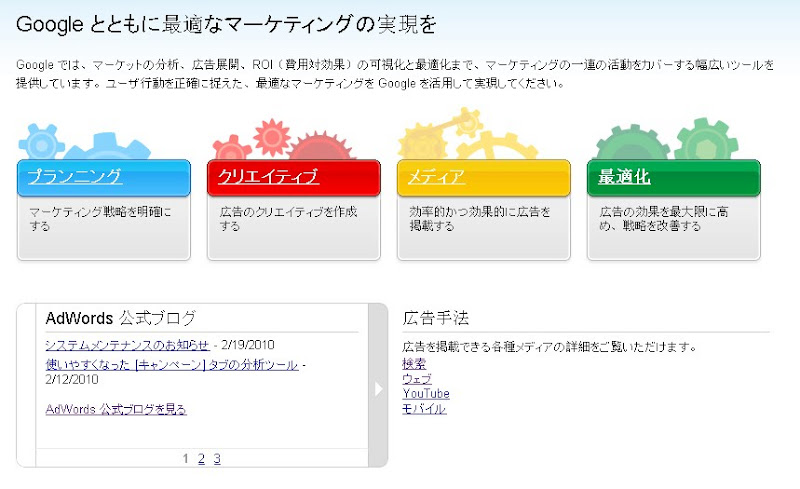800x489 pixels.
Task: Open the 検索 advertising link
Action: click(413, 364)
